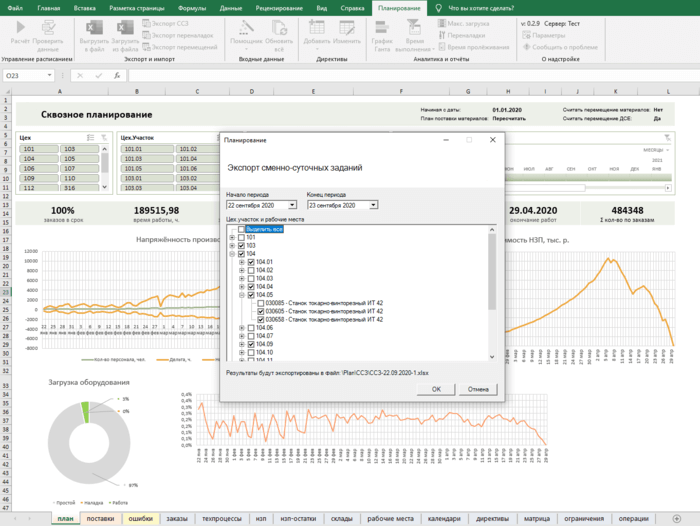Open the Начало периода date dropdown

(x=292, y=205)
